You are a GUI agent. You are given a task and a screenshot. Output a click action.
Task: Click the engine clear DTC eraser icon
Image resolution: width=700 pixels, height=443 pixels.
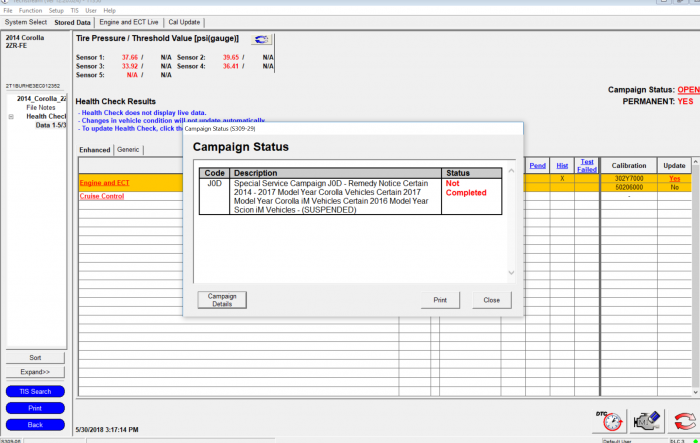point(648,419)
